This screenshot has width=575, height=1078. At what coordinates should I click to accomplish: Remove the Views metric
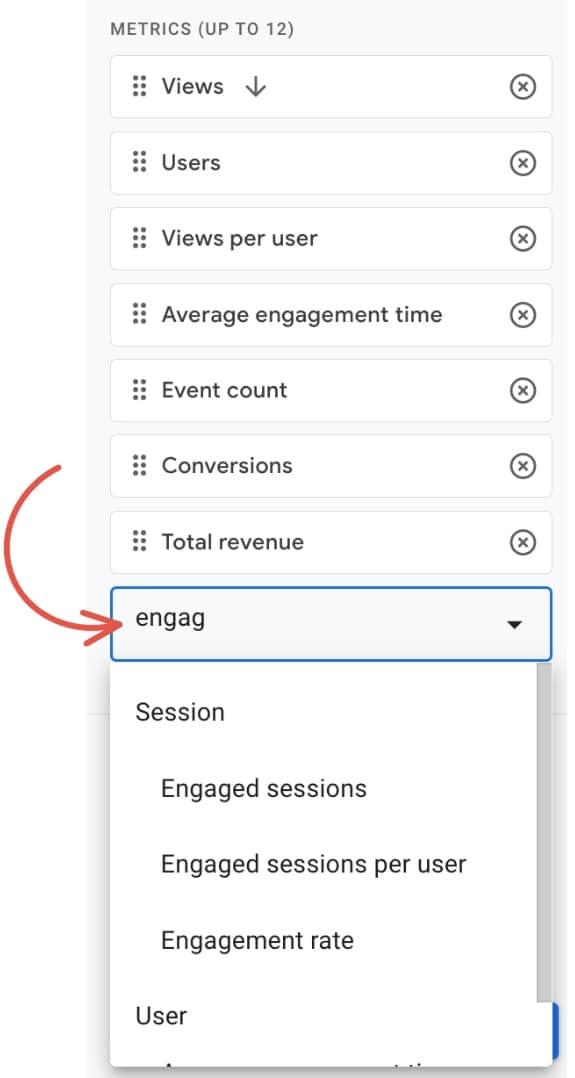tap(523, 87)
